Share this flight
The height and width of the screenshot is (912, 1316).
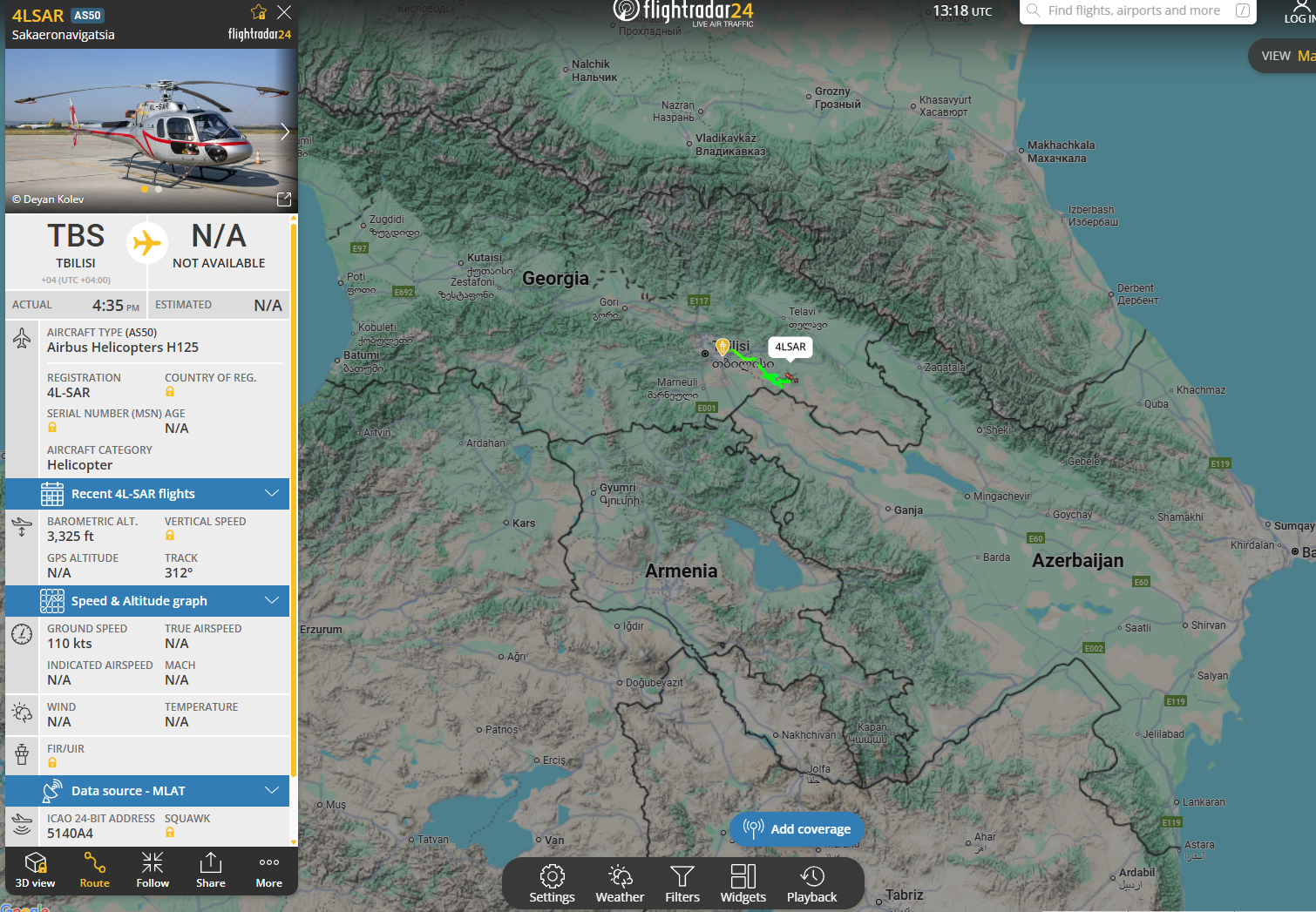[x=211, y=870]
